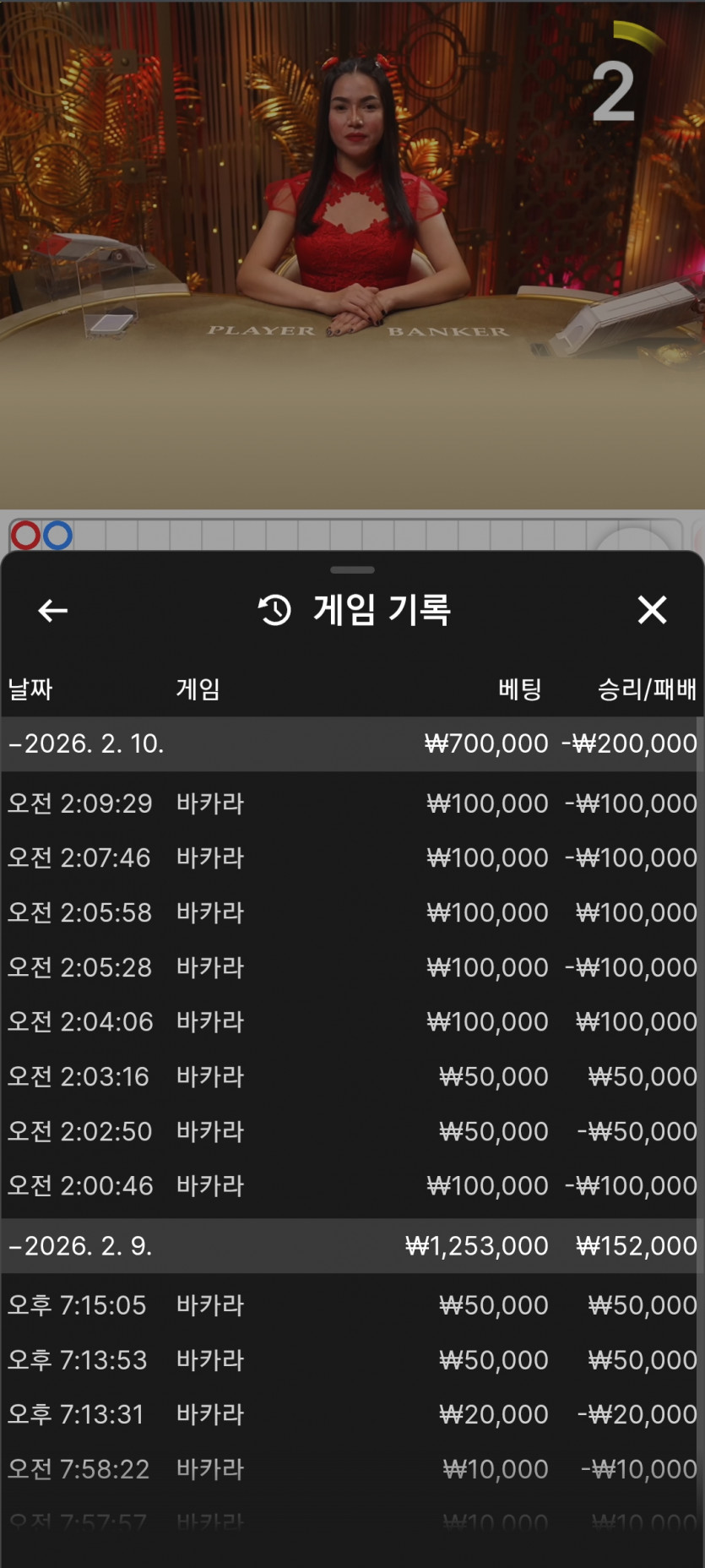View details of the 오후 7:13:31 round
The image size is (705, 1568).
pos(352,1414)
